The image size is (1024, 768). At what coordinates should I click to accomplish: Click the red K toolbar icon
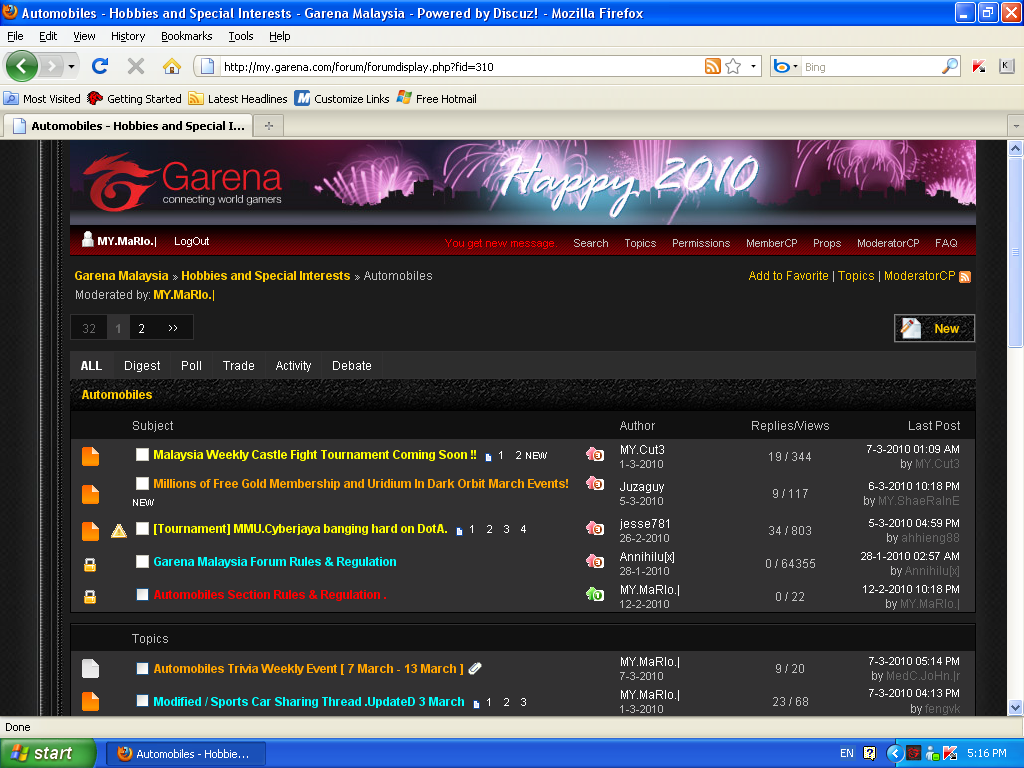click(978, 66)
